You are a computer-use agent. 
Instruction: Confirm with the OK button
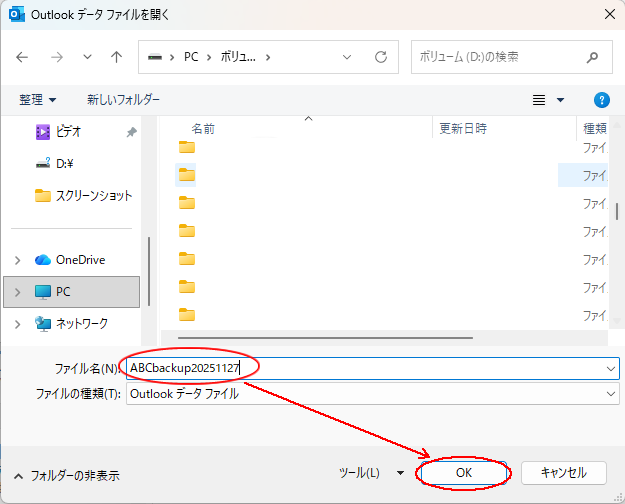pyautogui.click(x=464, y=473)
